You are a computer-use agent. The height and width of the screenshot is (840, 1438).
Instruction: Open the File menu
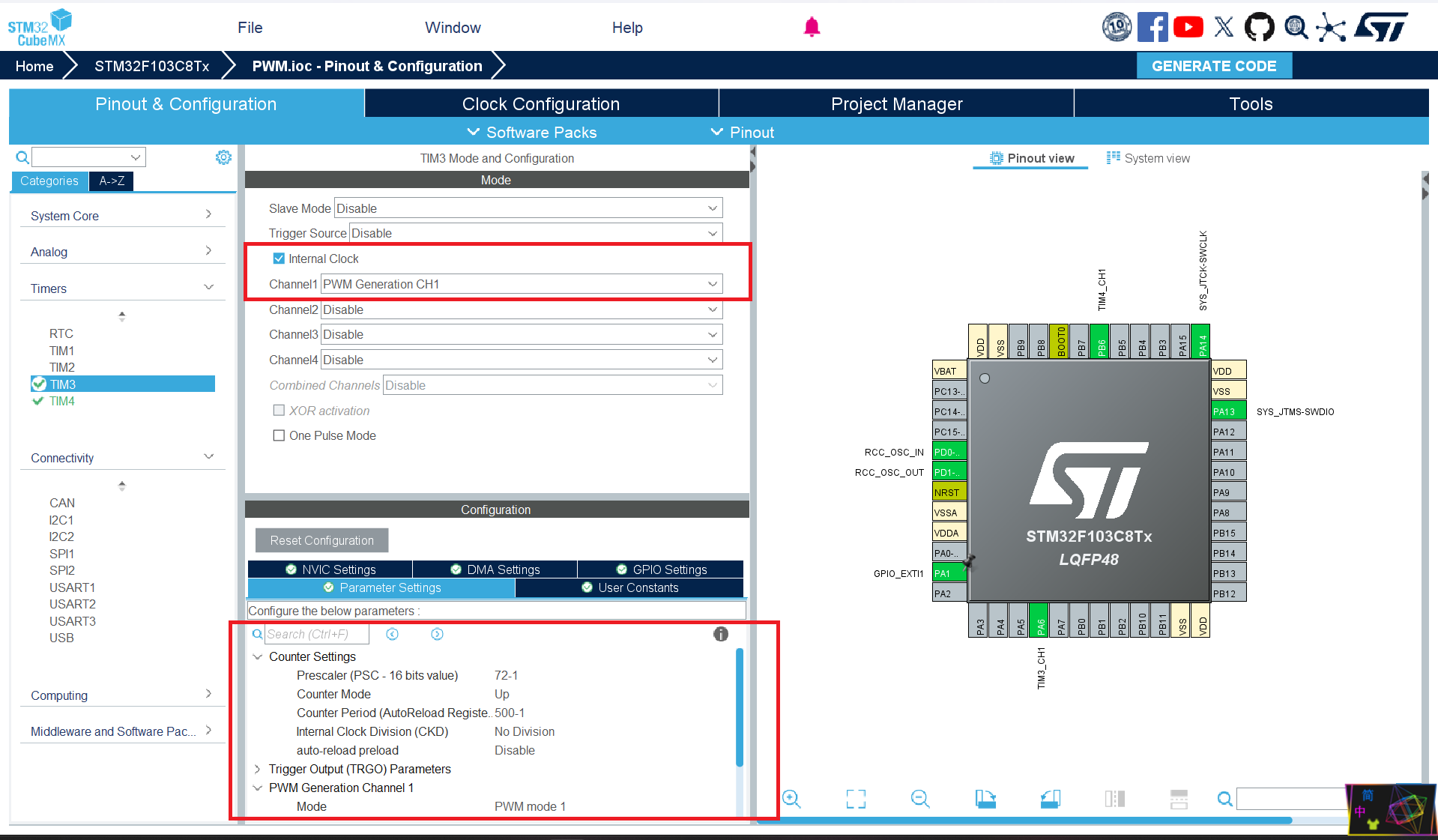(x=250, y=28)
